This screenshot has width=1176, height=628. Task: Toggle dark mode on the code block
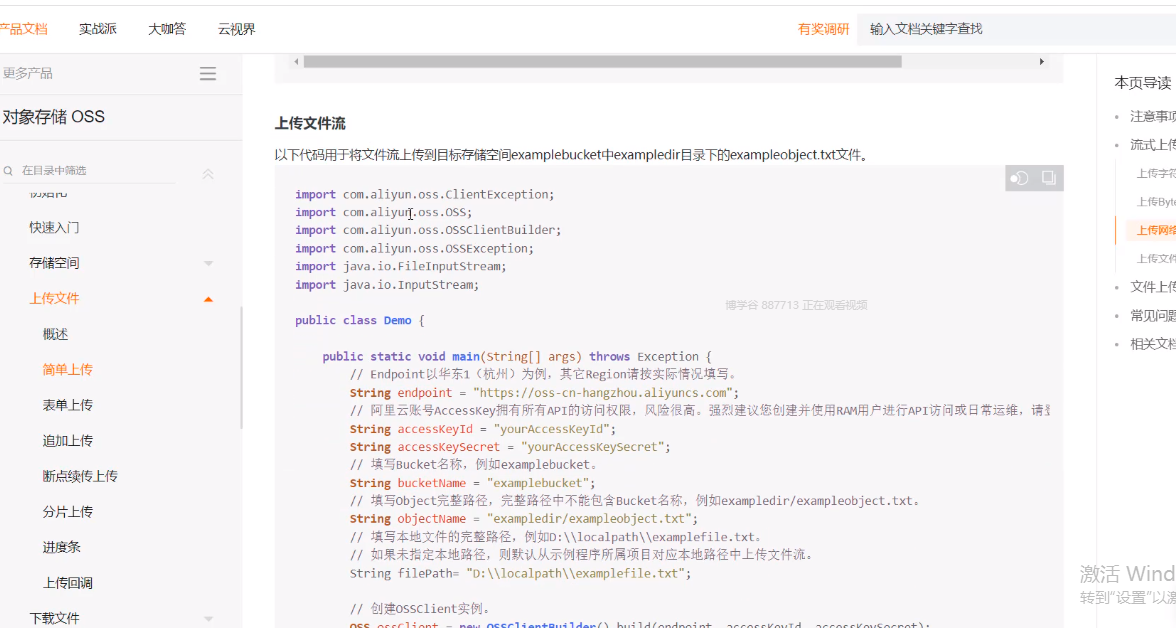1019,178
